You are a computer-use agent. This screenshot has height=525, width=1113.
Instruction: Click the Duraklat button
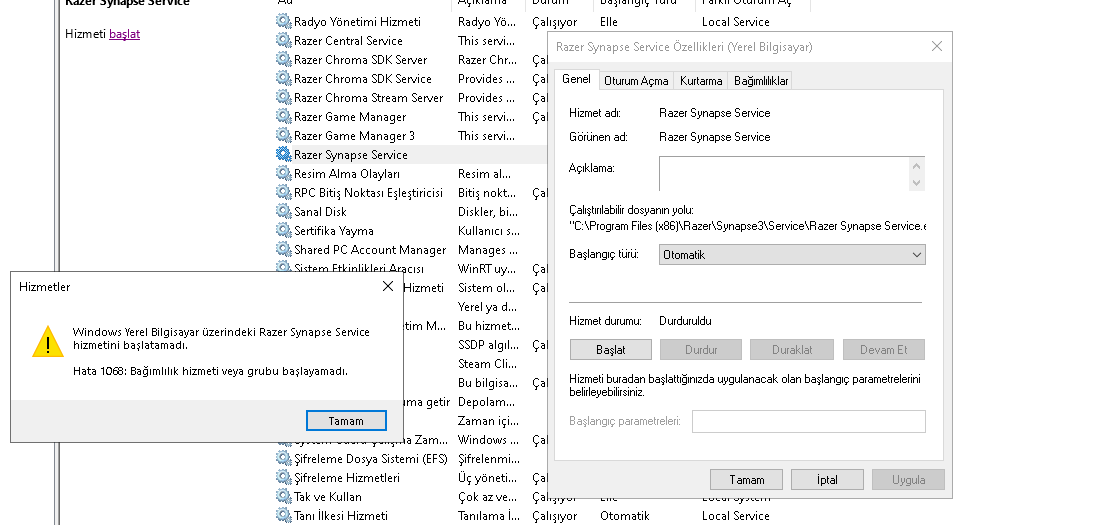792,350
